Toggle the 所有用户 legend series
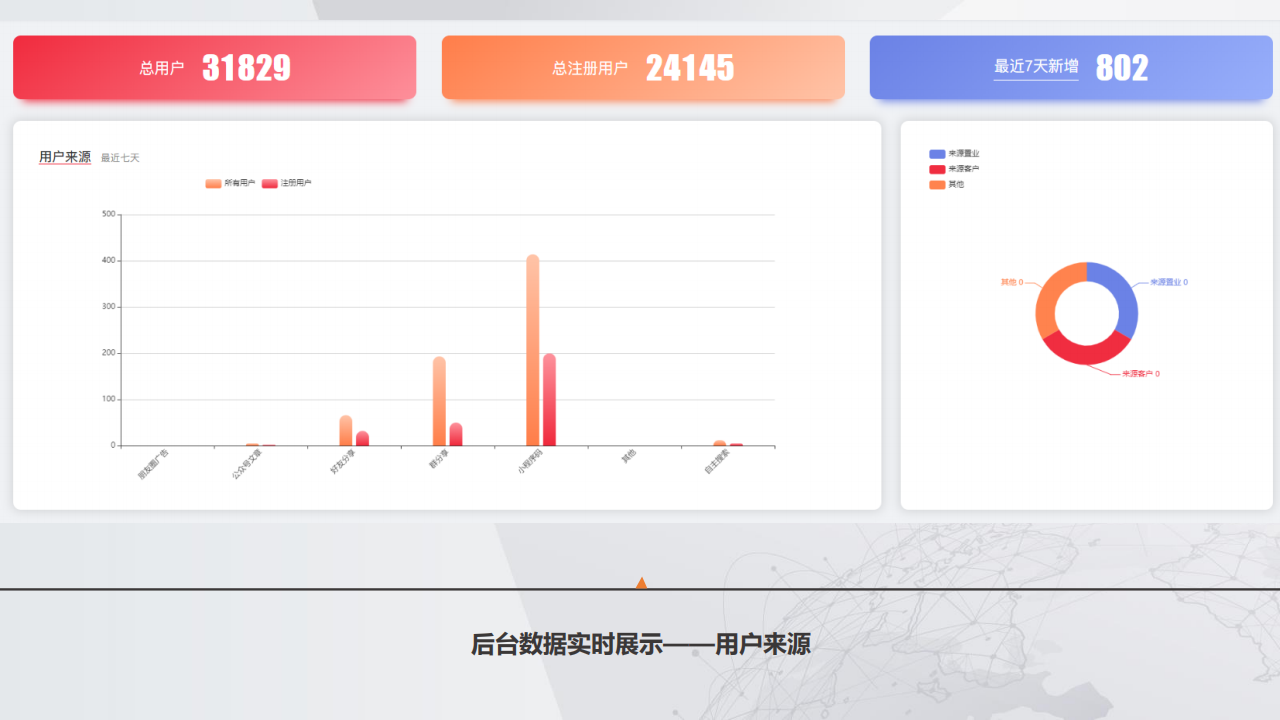Image resolution: width=1280 pixels, height=720 pixels. 230,183
